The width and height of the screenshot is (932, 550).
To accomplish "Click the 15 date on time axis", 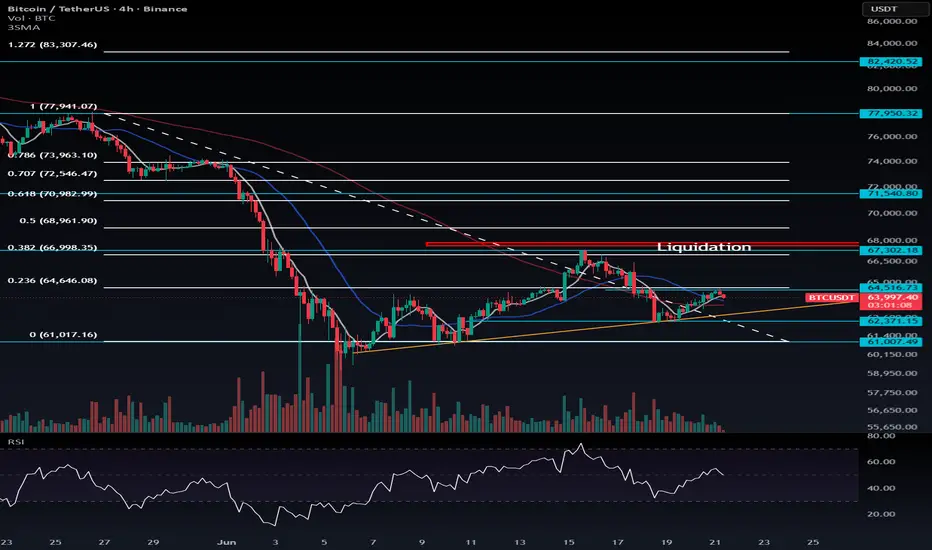I will [x=569, y=542].
